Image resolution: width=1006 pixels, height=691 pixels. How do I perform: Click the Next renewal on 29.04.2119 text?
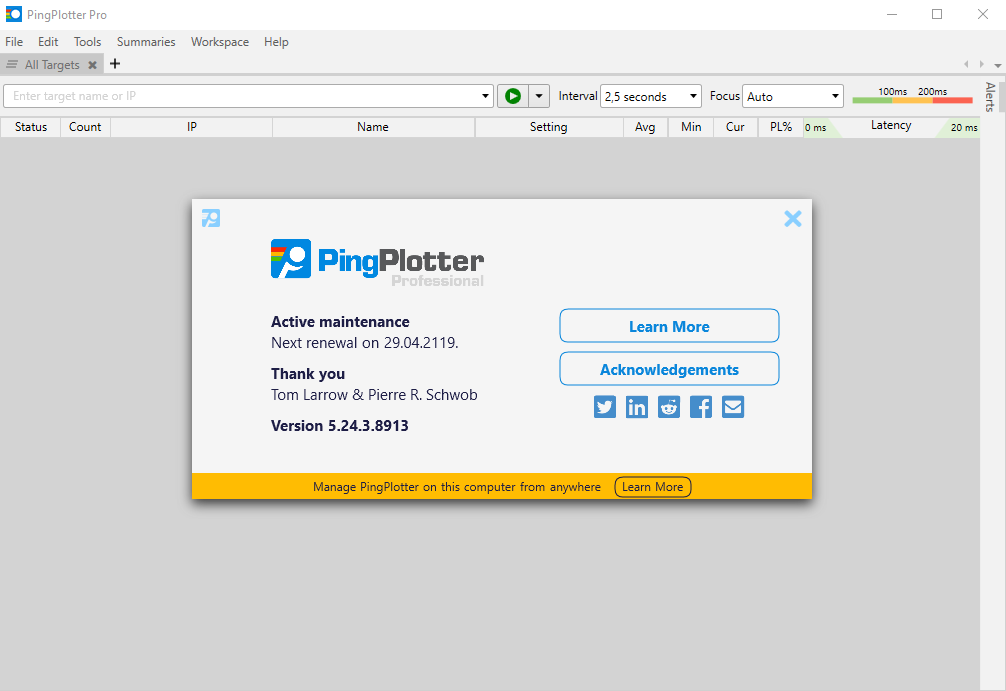tap(364, 343)
